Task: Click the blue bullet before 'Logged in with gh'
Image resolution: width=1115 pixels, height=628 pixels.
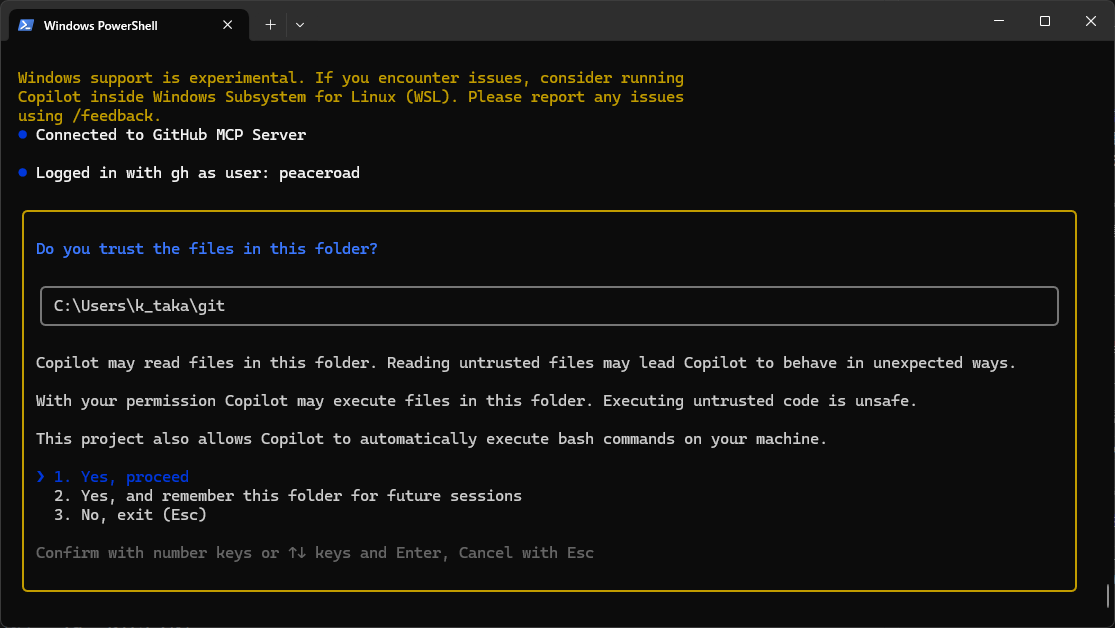Action: tap(23, 172)
